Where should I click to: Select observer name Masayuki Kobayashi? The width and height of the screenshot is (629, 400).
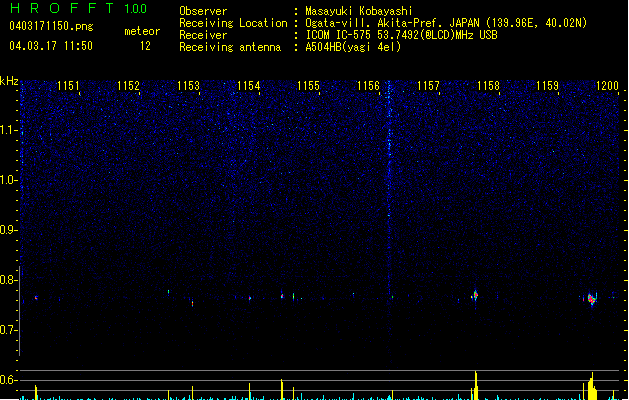click(x=359, y=11)
